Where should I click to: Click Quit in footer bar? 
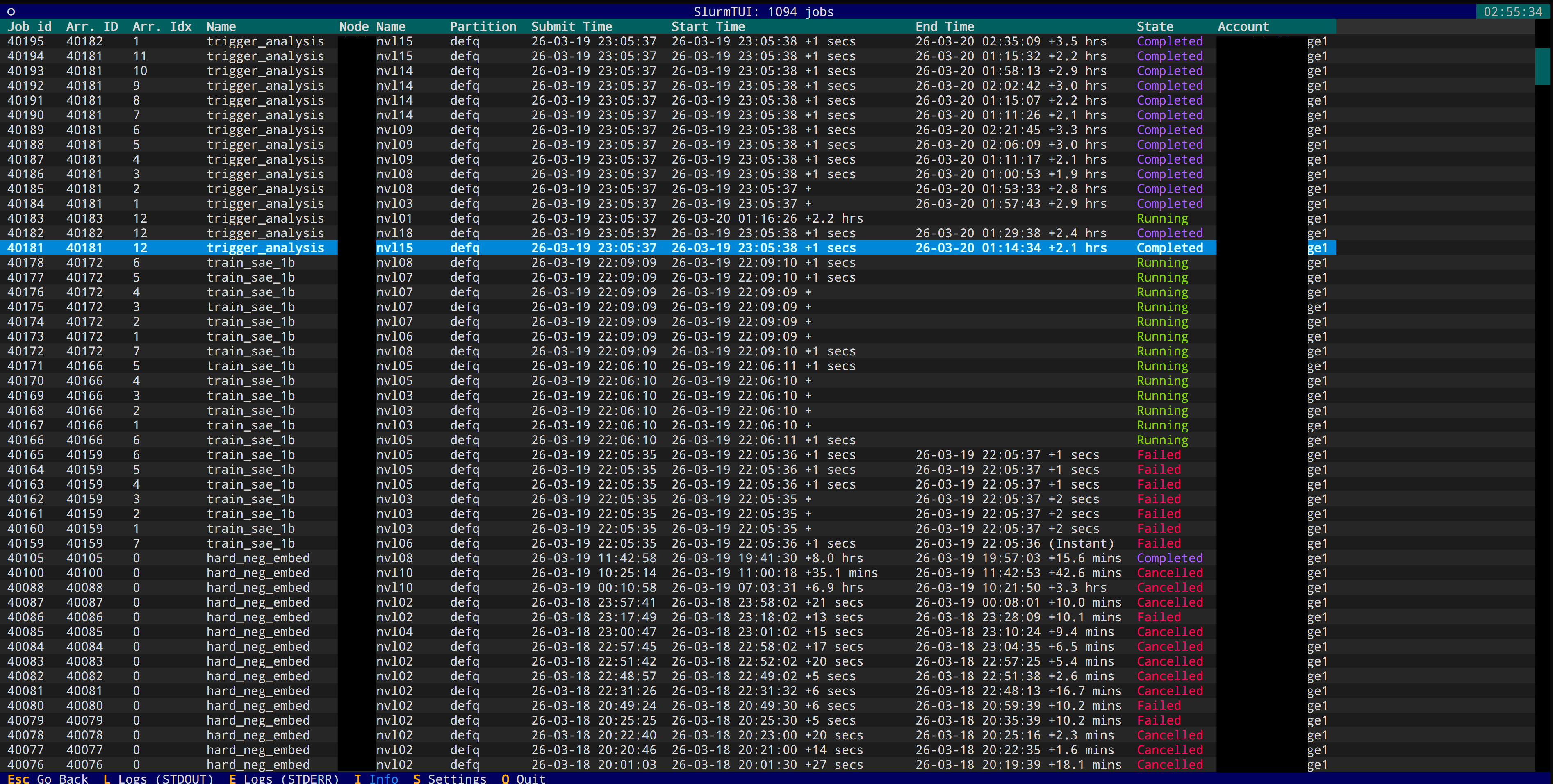523,778
